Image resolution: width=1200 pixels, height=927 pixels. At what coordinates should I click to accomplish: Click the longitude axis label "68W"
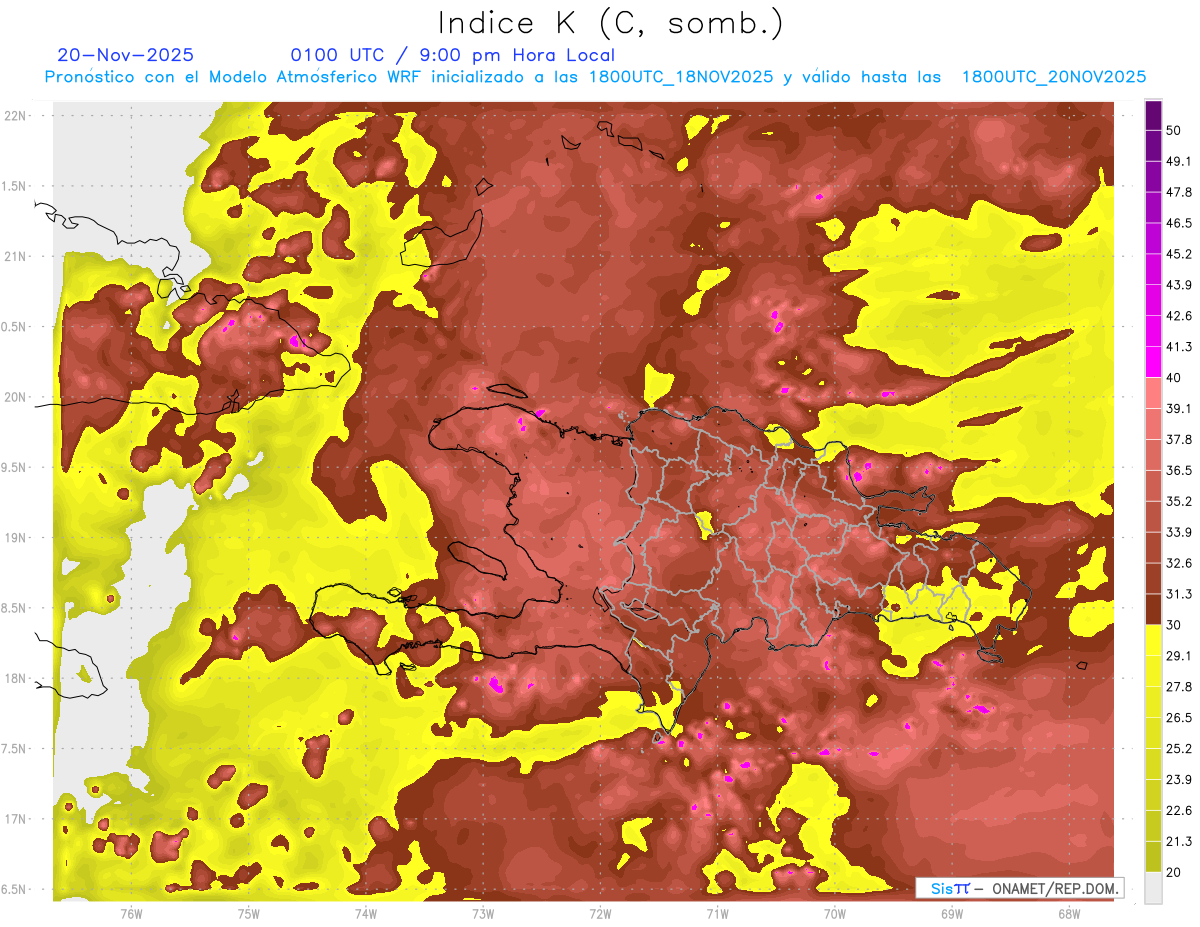point(1069,914)
